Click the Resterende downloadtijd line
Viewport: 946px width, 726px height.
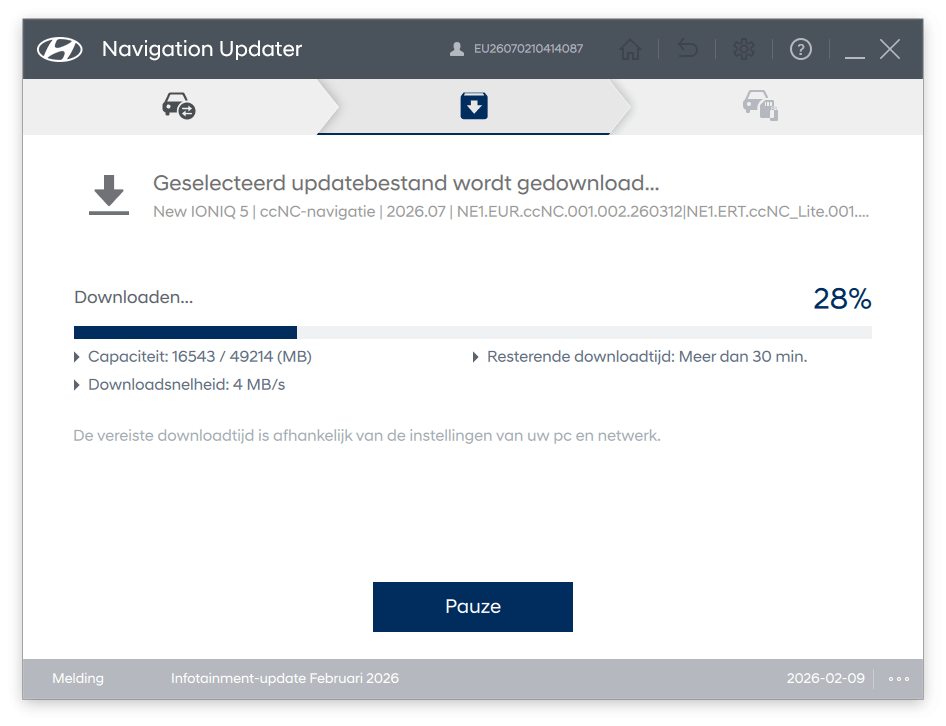[647, 357]
